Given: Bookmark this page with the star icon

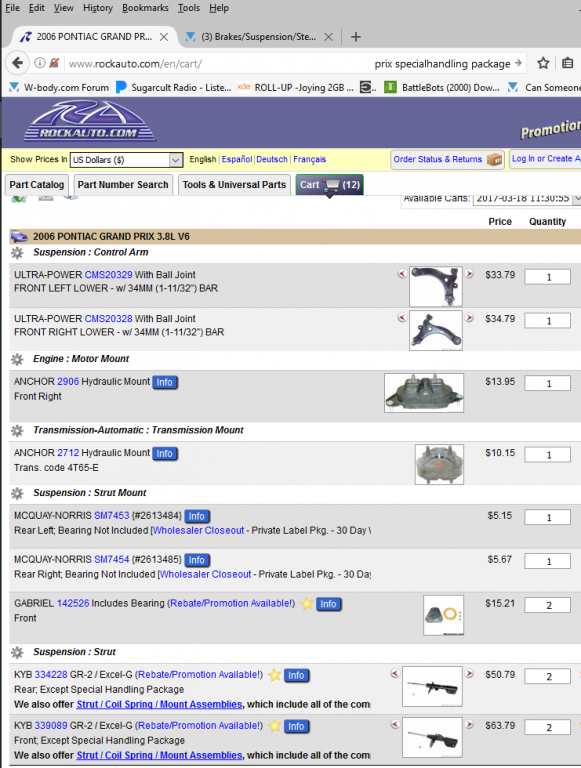Looking at the screenshot, I should (x=543, y=63).
